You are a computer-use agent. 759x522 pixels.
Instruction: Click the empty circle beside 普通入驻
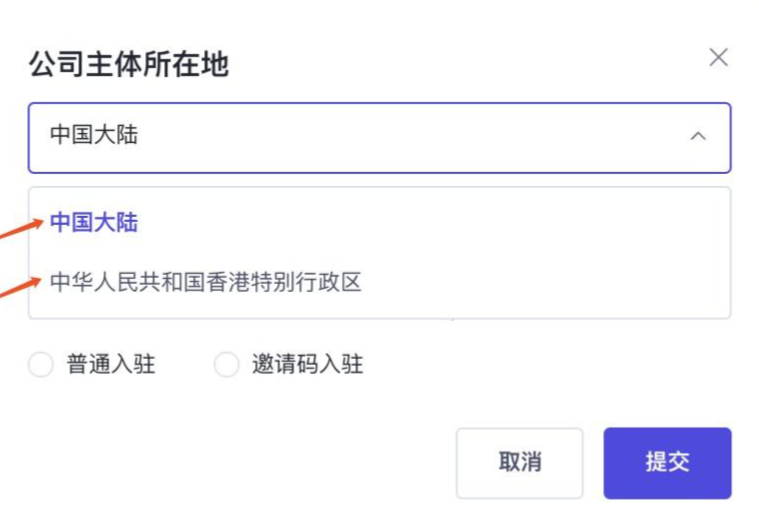[x=40, y=365]
